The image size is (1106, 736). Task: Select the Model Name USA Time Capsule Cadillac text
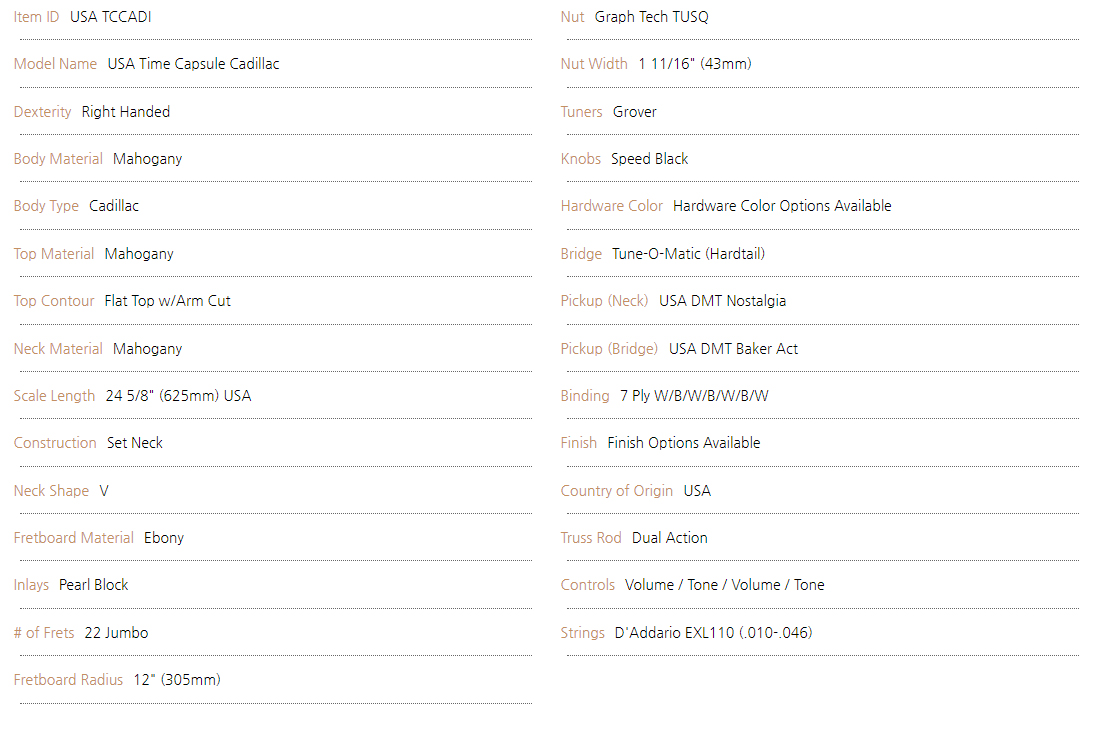point(193,64)
